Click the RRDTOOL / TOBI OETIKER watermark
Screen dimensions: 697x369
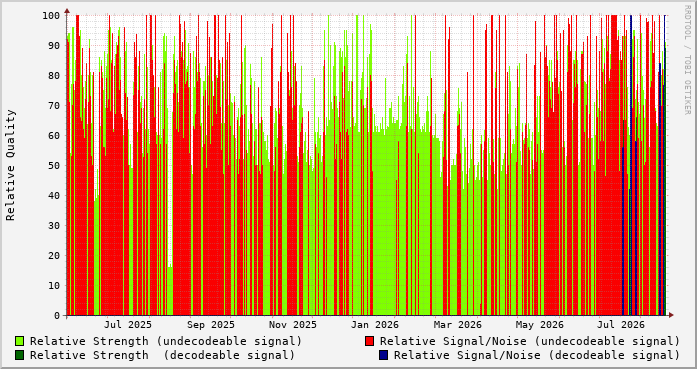tap(687, 59)
